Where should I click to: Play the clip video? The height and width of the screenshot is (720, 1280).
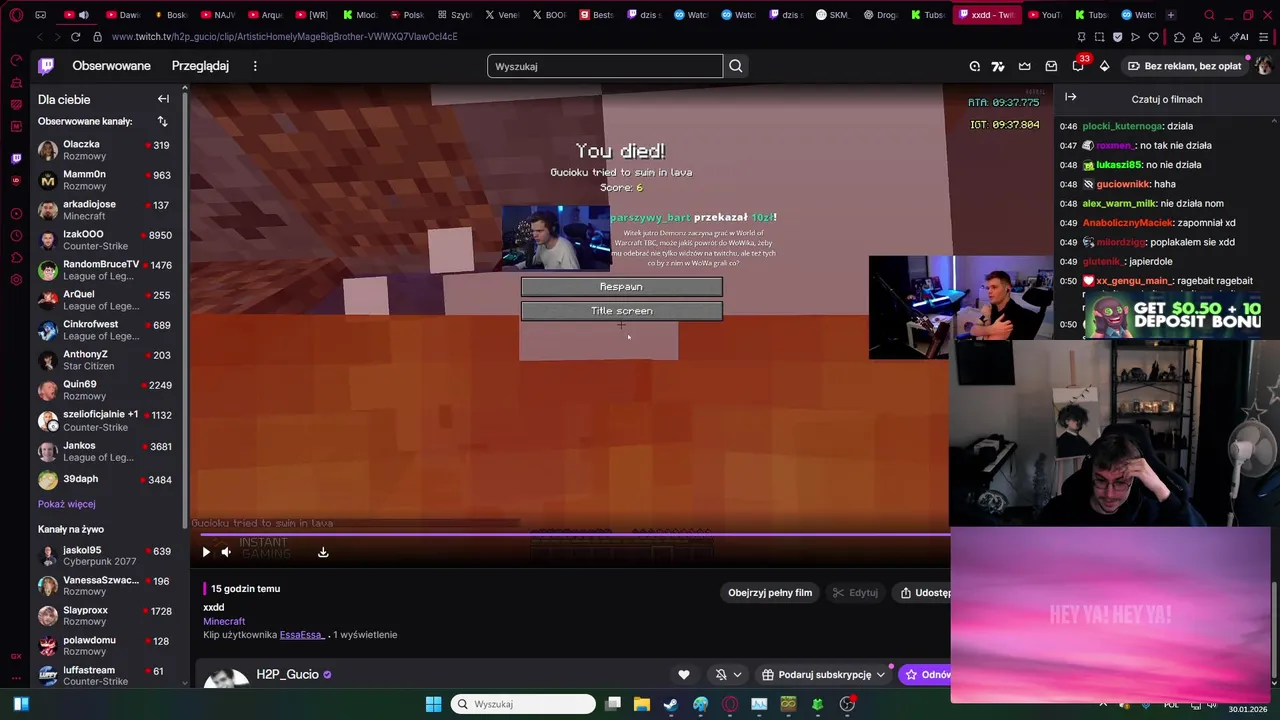[206, 552]
